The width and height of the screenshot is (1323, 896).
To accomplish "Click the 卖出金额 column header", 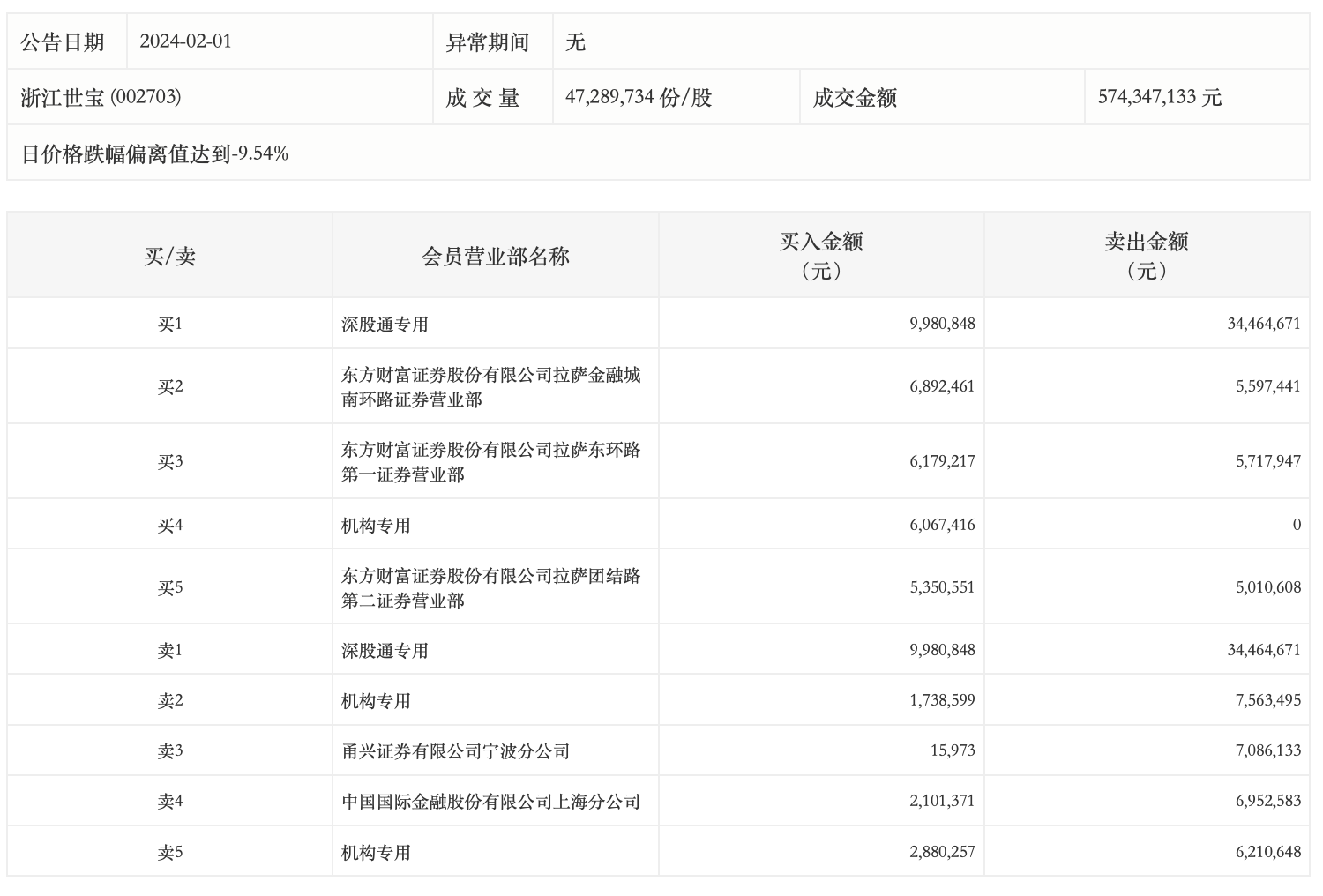I will click(1147, 256).
